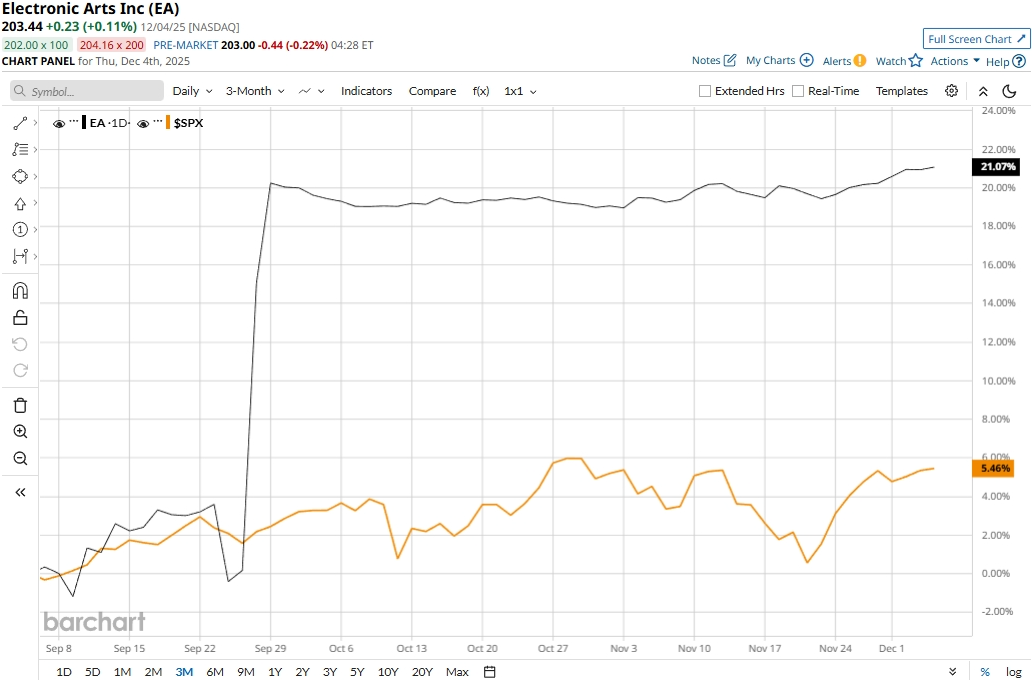Activate the magnet snap tool
1032x680 pixels.
[20, 291]
